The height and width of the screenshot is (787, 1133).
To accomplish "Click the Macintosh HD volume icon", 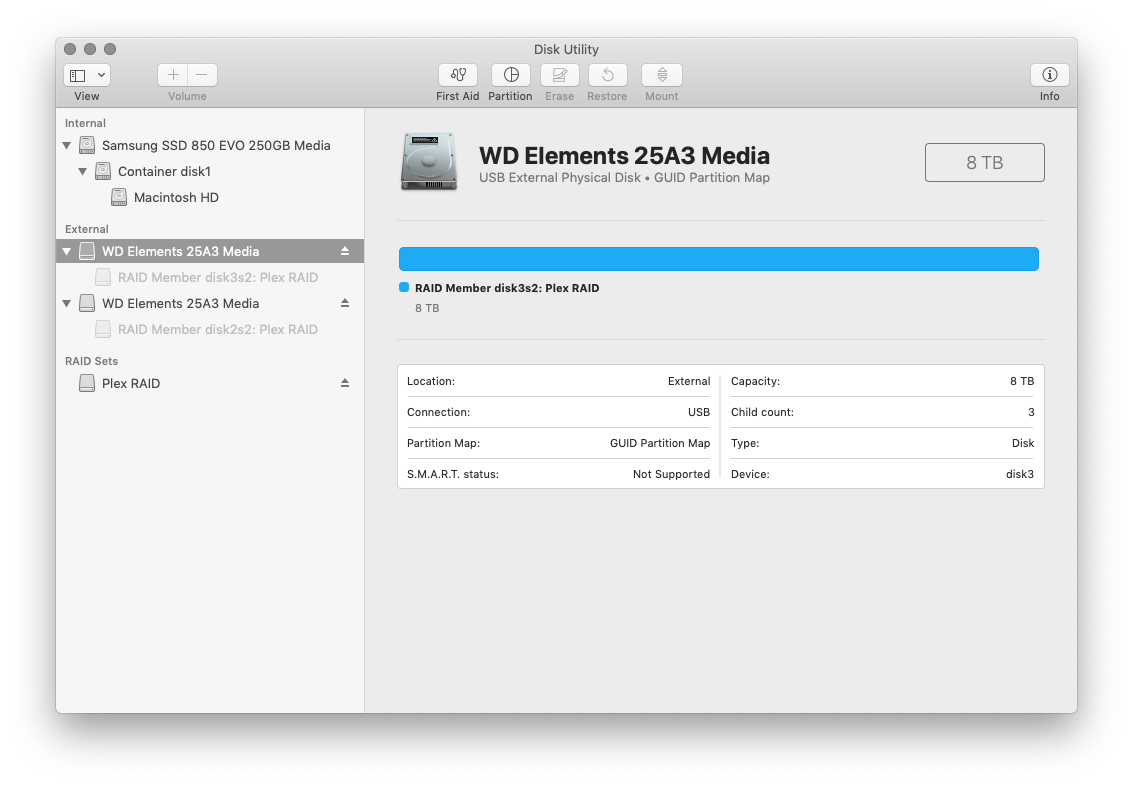I will pyautogui.click(x=119, y=198).
